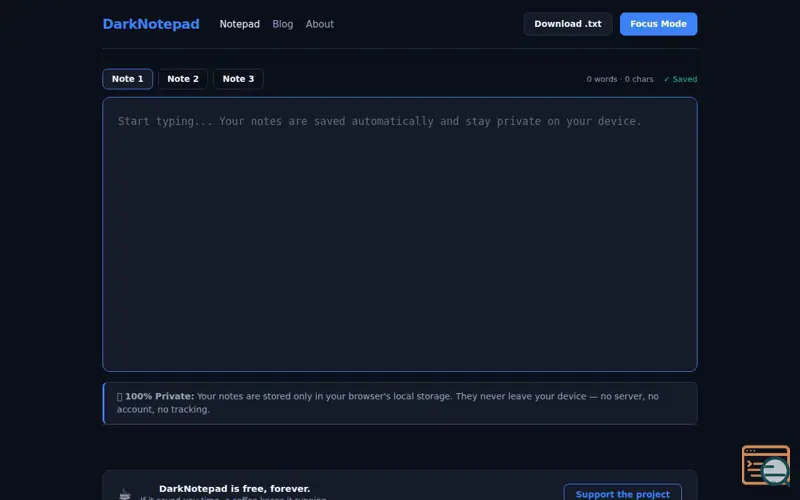Click the DarkNotepad logo

coord(151,24)
